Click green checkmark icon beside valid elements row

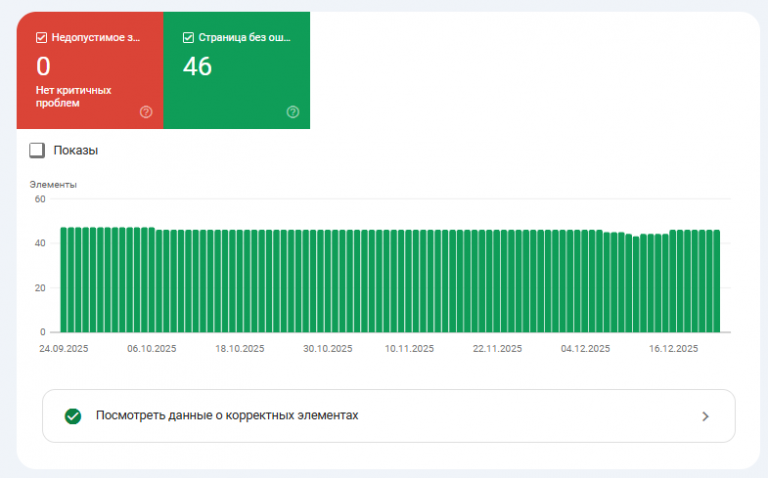pos(73,416)
